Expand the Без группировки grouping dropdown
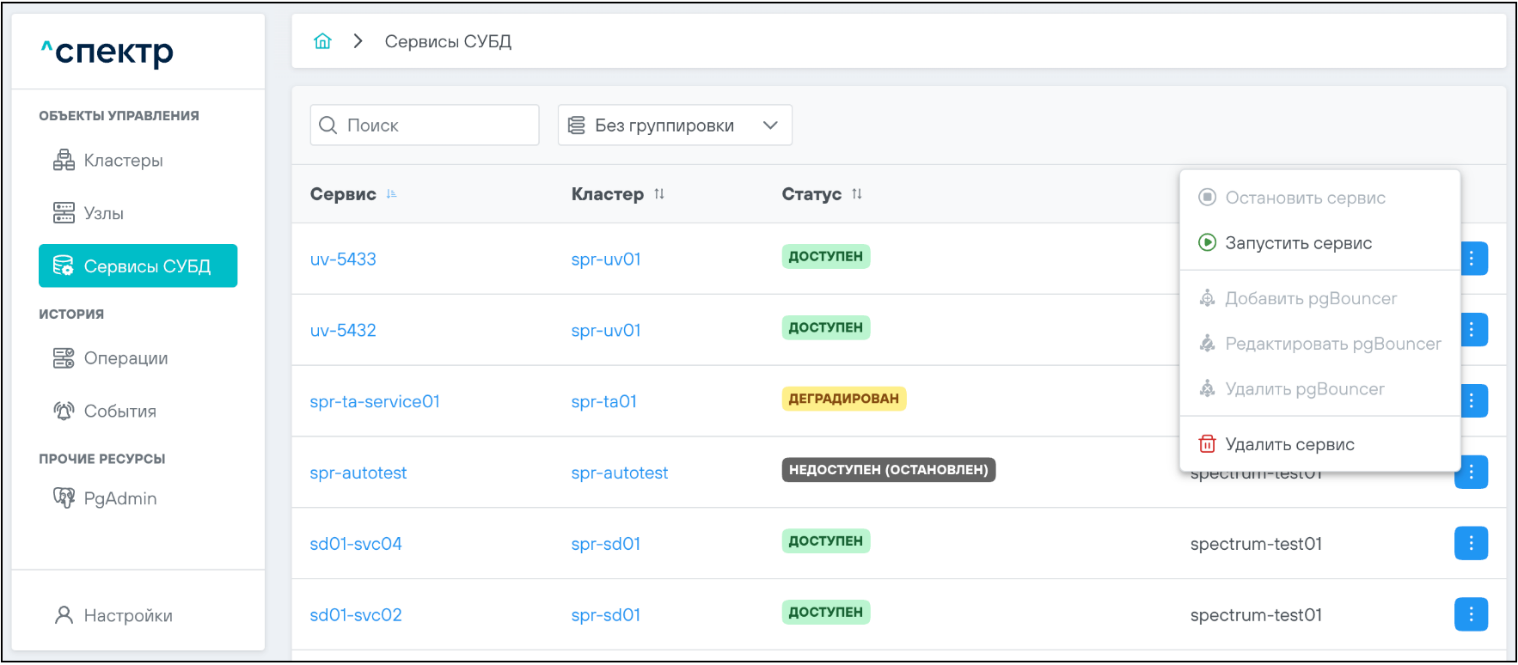This screenshot has width=1518, height=665. point(674,126)
